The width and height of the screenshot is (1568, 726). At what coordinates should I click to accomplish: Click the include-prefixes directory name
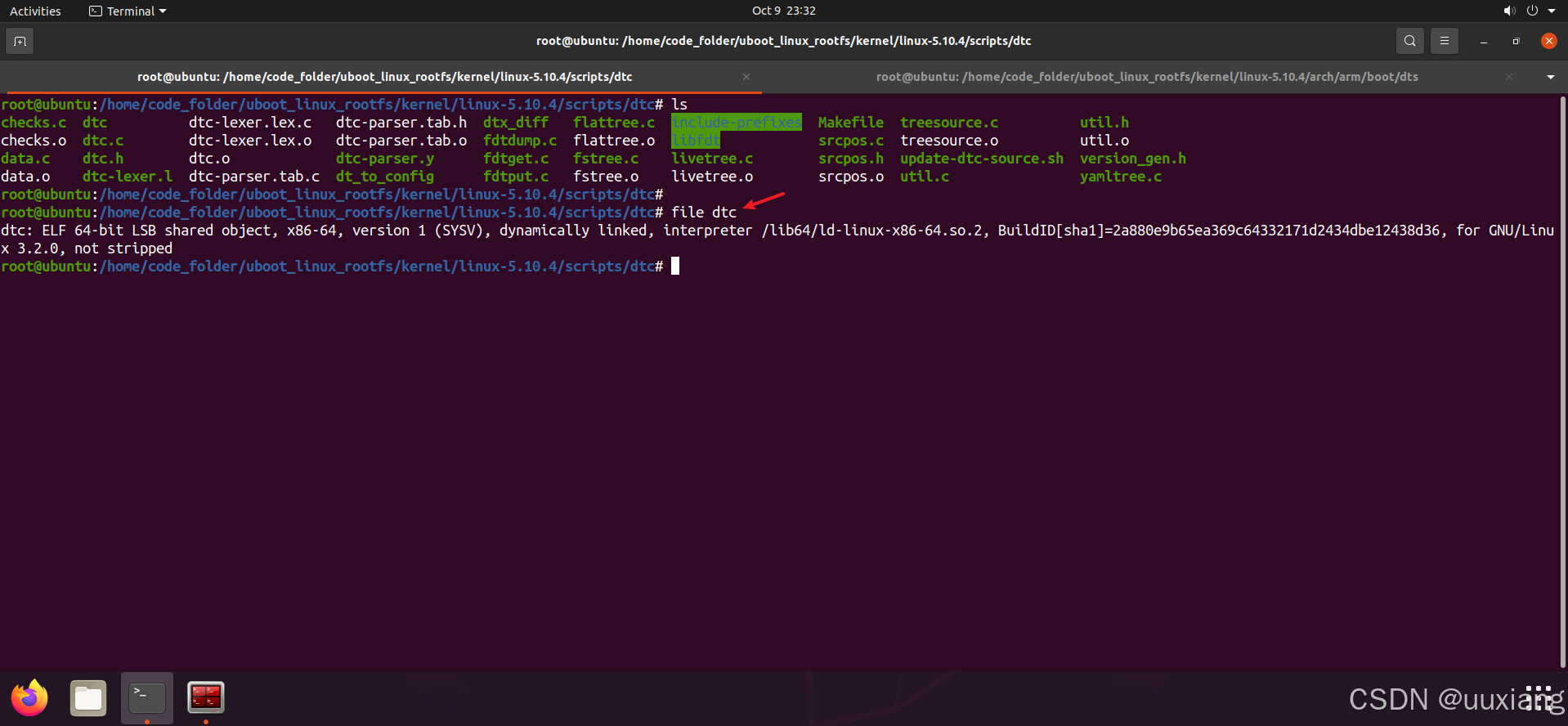(x=737, y=123)
